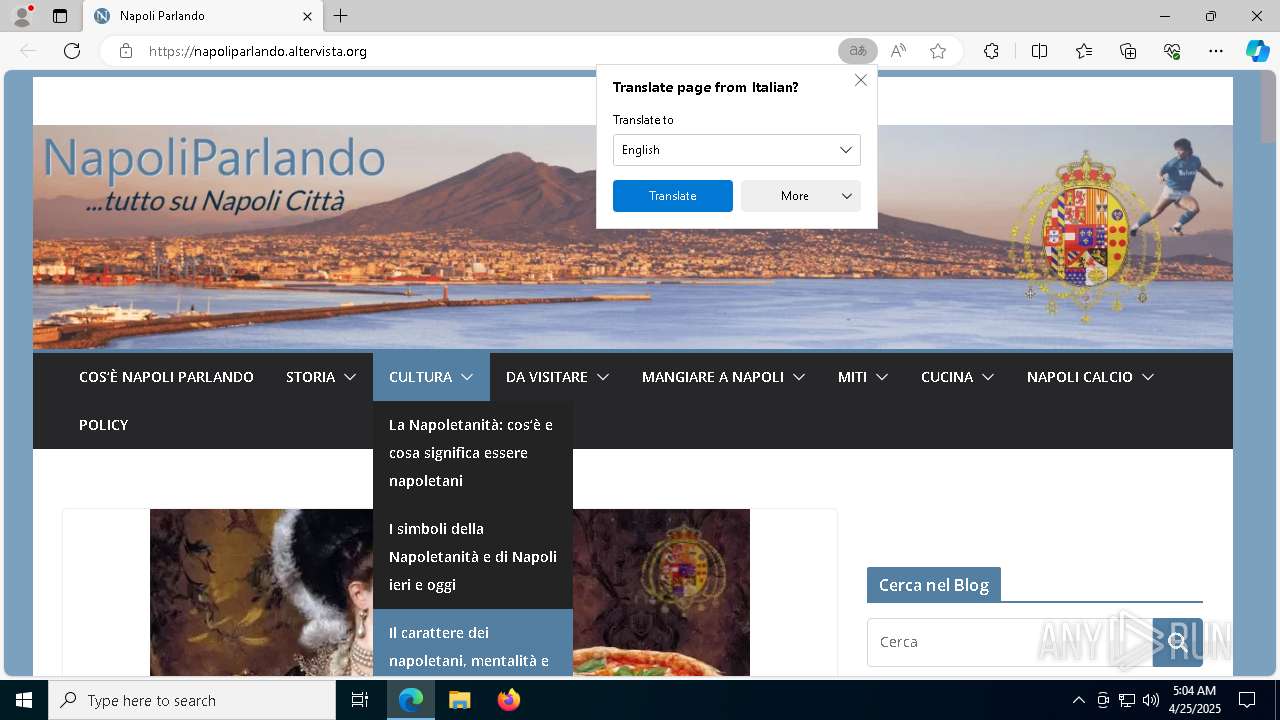Open clock and date in taskbar
This screenshot has width=1280, height=720.
point(1194,700)
